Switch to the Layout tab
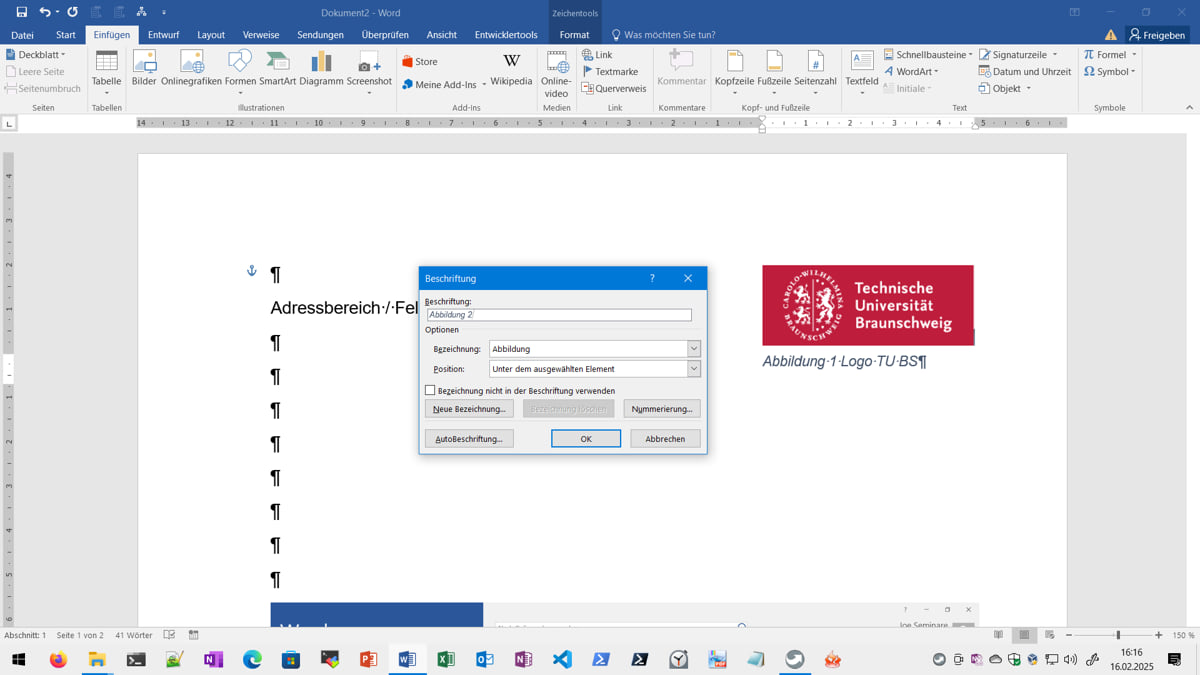 [x=211, y=35]
